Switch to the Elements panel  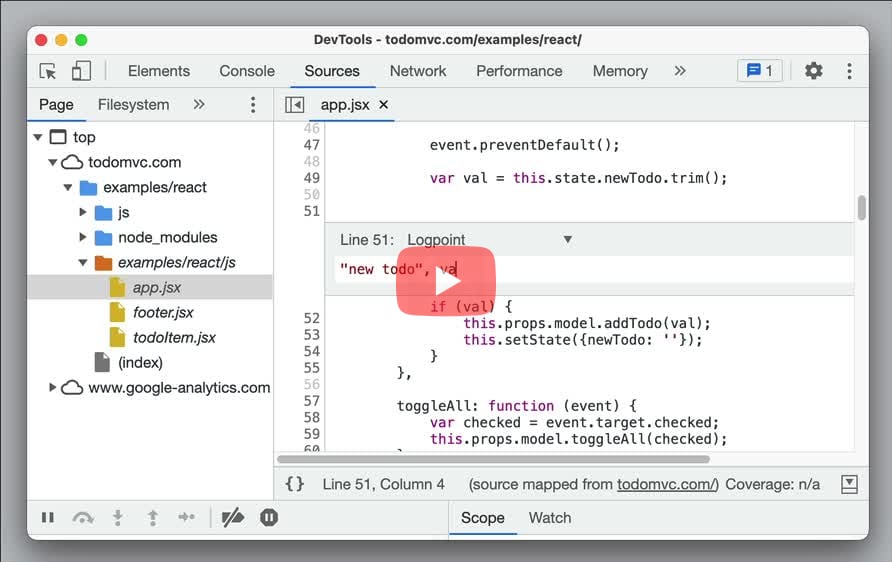pyautogui.click(x=159, y=71)
